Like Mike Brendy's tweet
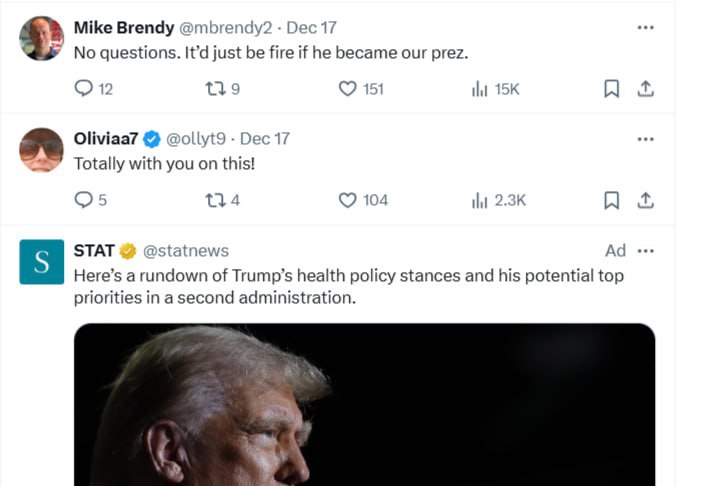702x486 pixels. (x=348, y=89)
